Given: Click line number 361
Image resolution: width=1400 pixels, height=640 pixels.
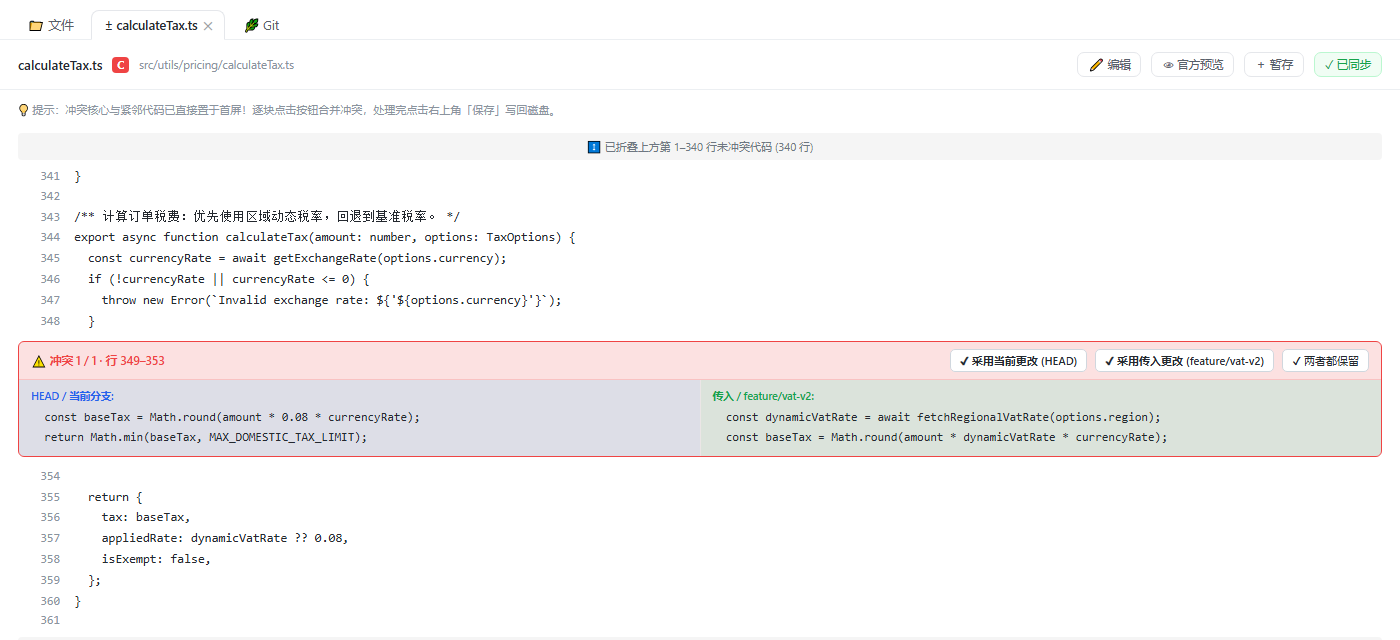Looking at the screenshot, I should coord(50,621).
